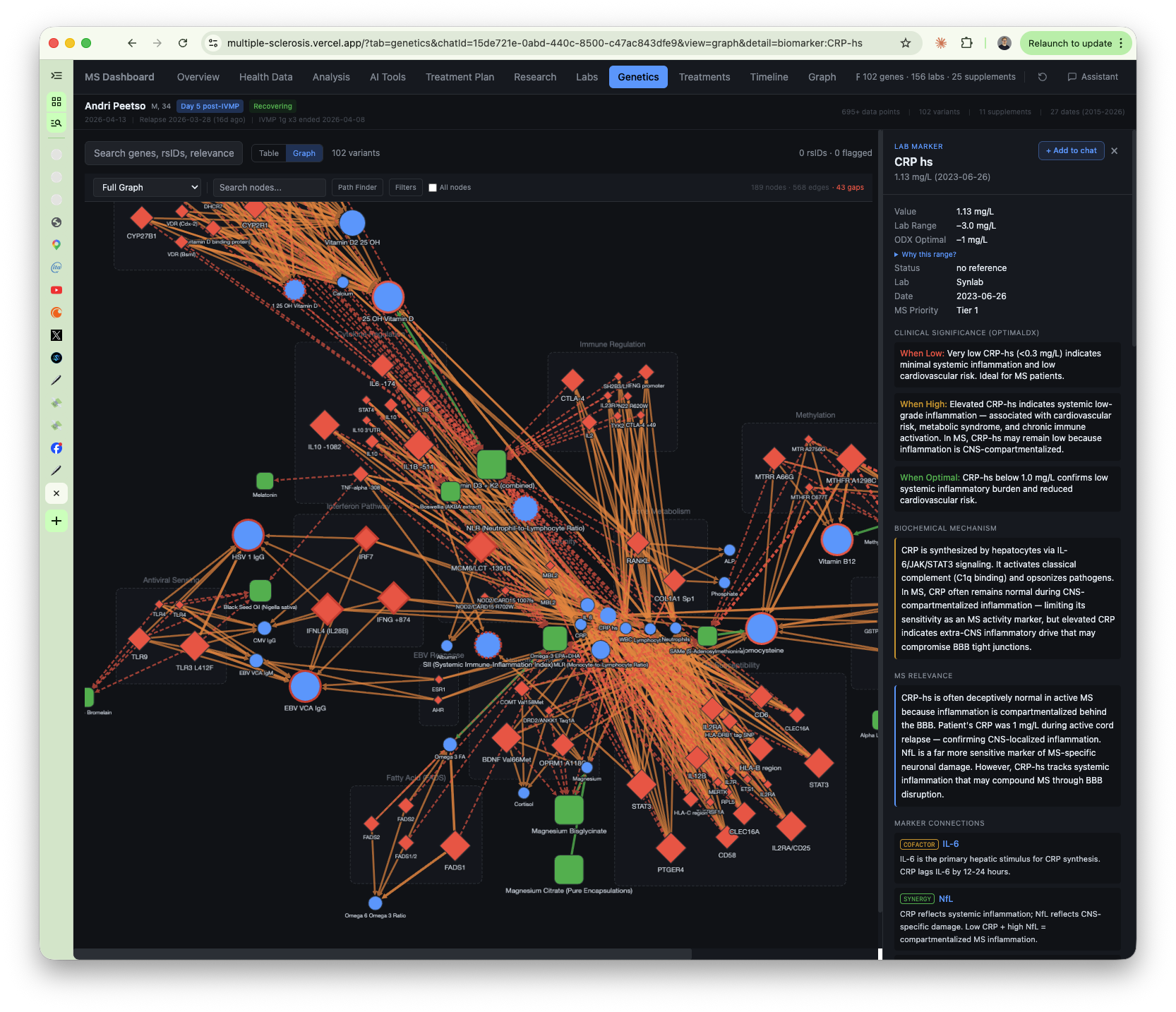
Task: Click the sidebar collapse icon at the top
Action: coord(56,74)
